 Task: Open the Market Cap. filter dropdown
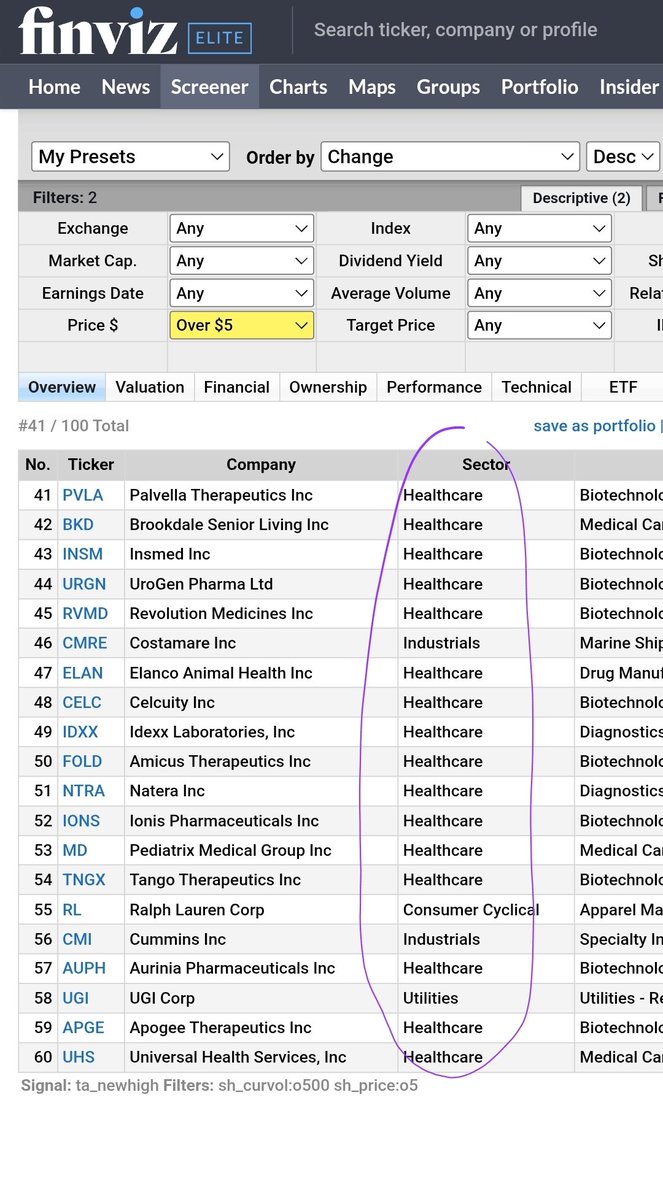click(x=241, y=261)
